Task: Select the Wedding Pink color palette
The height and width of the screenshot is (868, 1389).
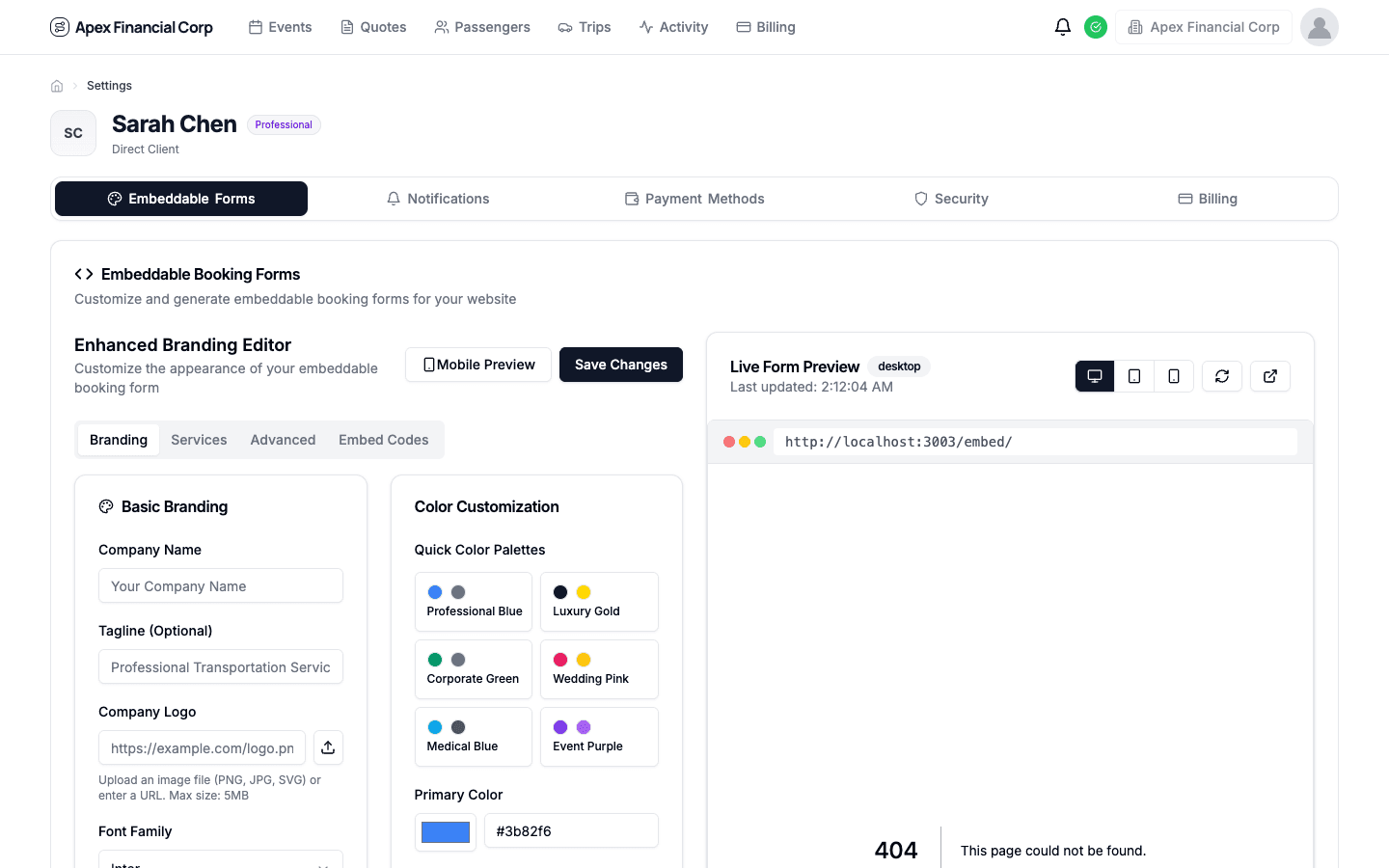Action: coord(599,668)
